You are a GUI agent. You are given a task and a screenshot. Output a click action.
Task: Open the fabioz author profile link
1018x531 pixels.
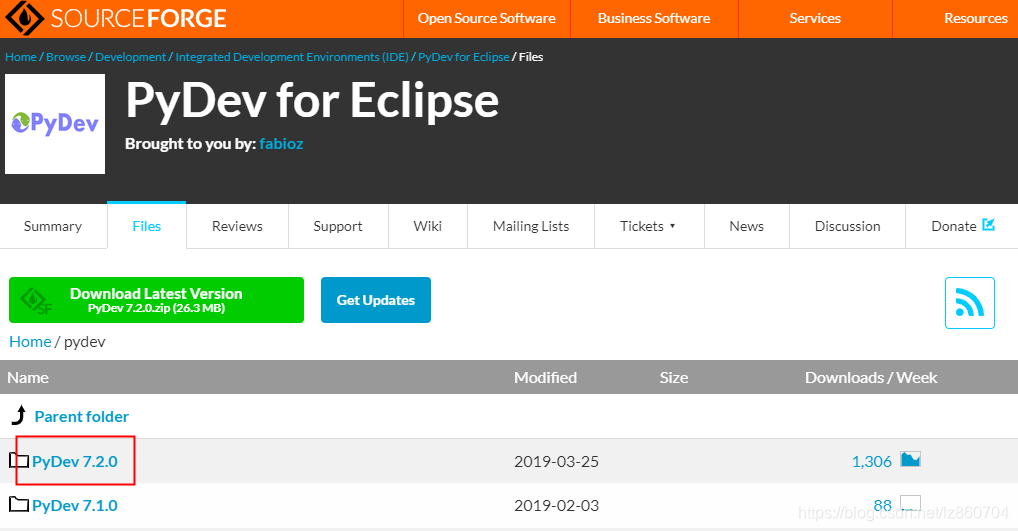click(x=281, y=143)
